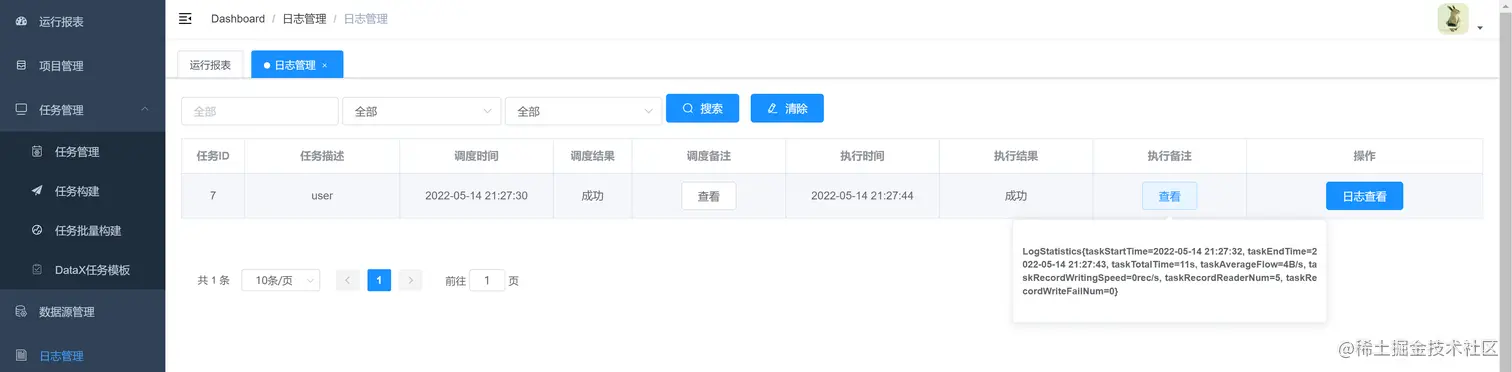Viewport: 1512px width, 372px height.
Task: Click the 任务ID column header
Action: 213,156
